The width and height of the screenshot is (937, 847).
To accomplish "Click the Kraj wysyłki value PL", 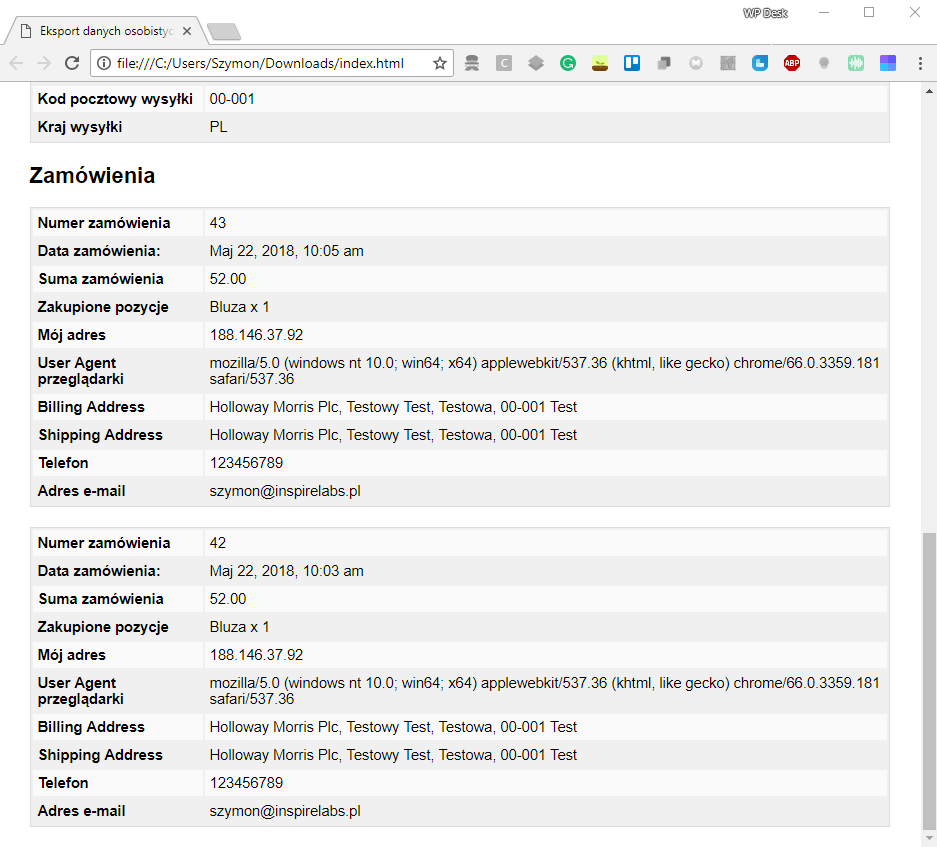I will [x=218, y=127].
